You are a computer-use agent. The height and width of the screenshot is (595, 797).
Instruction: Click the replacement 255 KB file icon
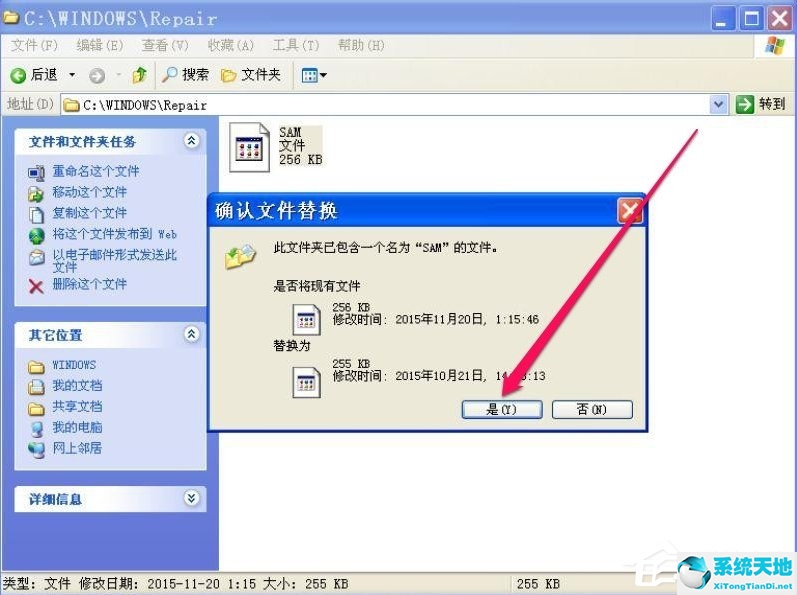pyautogui.click(x=306, y=381)
